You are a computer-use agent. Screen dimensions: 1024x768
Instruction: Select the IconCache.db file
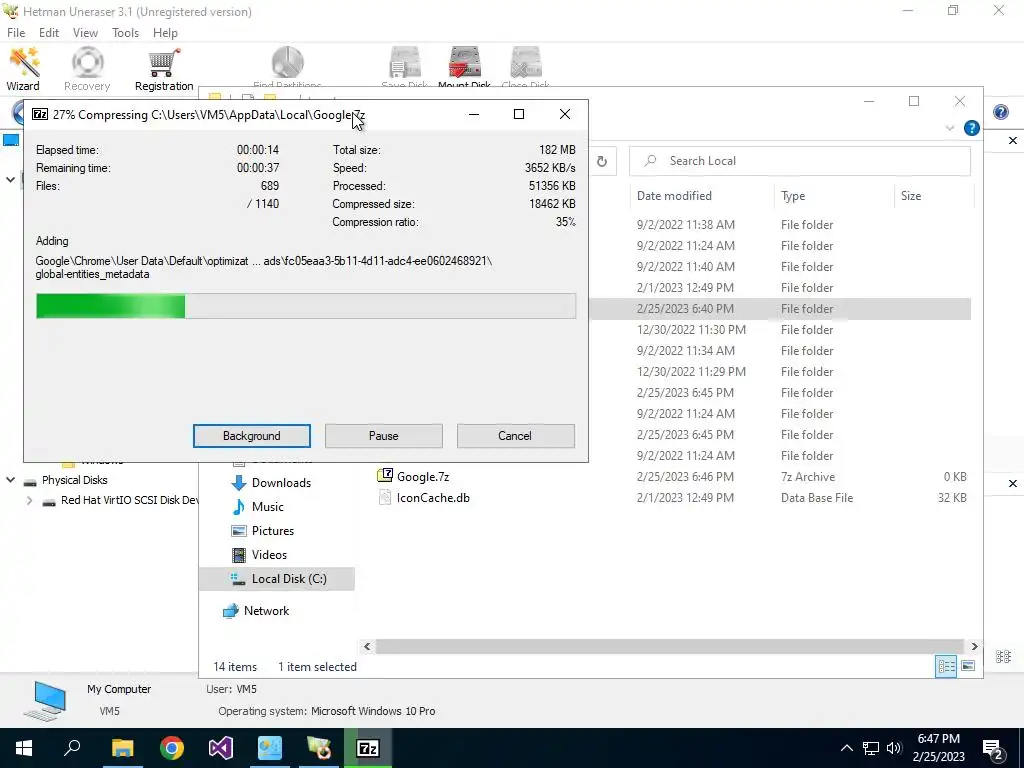click(432, 498)
